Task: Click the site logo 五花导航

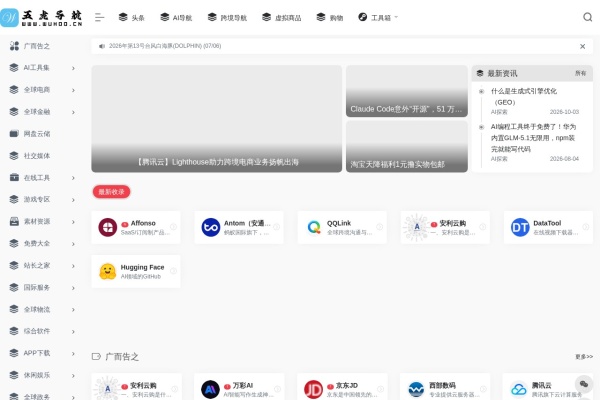Action: pyautogui.click(x=41, y=18)
